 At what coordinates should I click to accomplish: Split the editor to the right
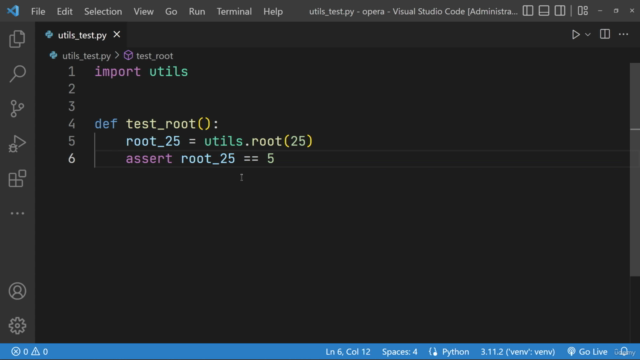pyautogui.click(x=605, y=34)
